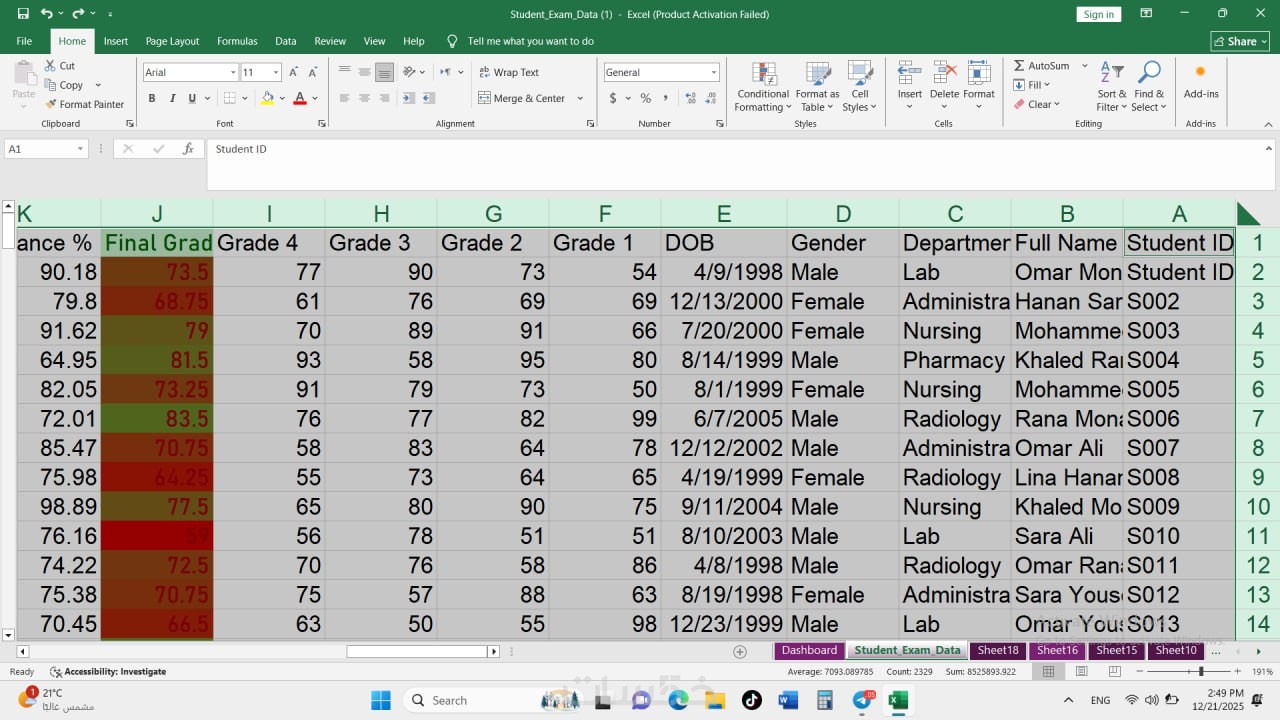
Task: Toggle Wrap Text for selected cells
Action: (508, 72)
